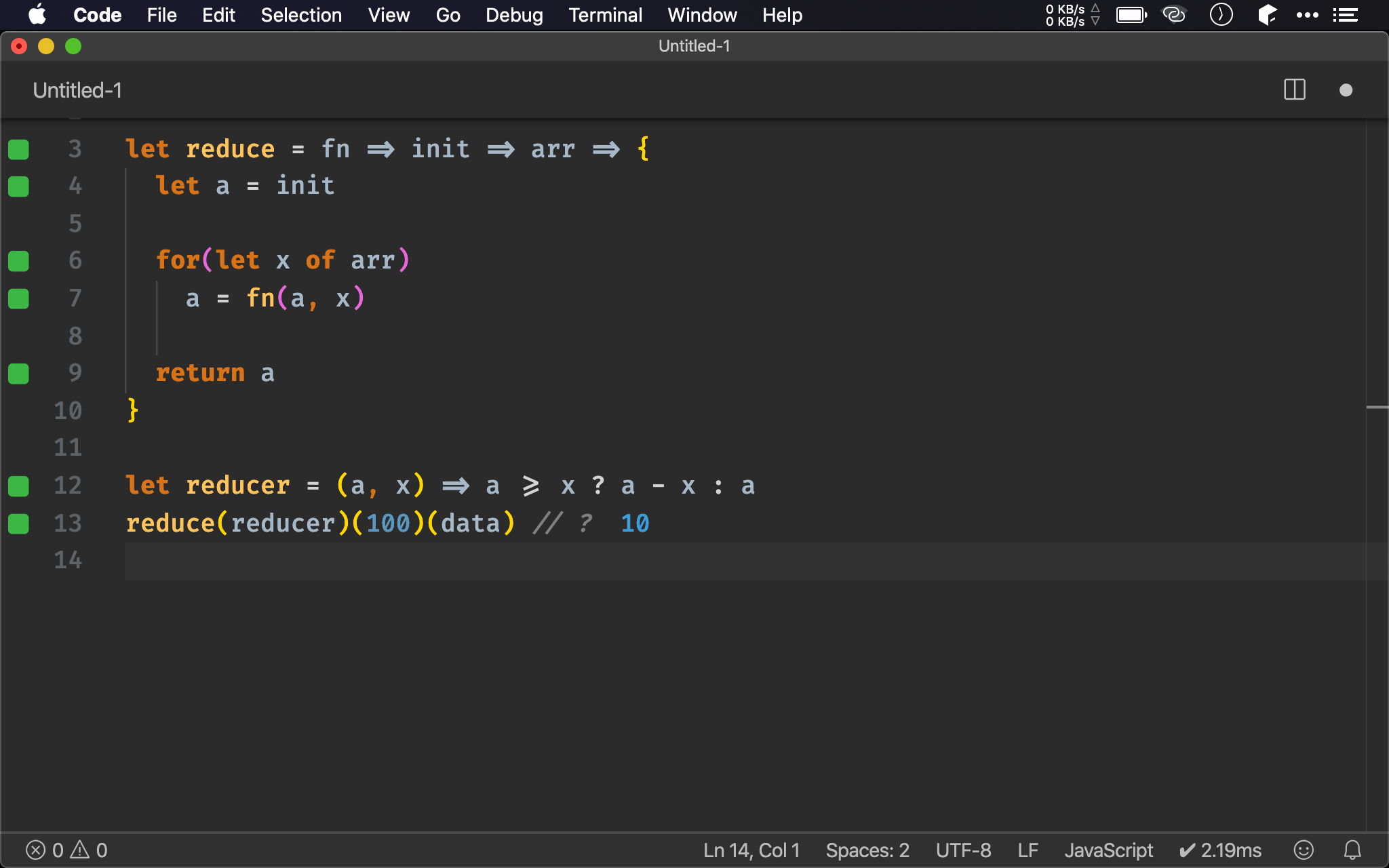Click Untitled-1 tab label

pos(78,90)
